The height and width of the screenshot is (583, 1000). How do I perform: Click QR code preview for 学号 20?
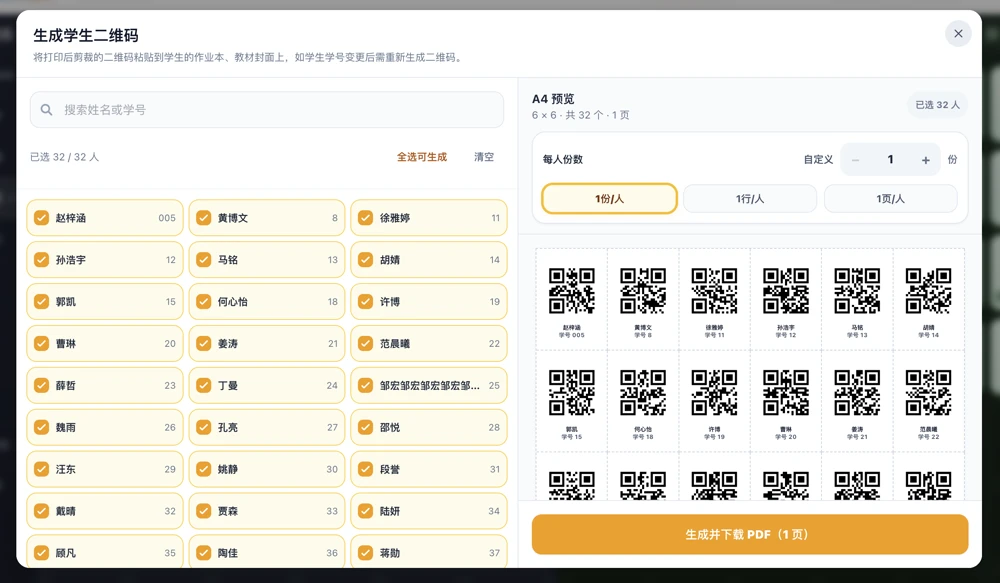[786, 392]
